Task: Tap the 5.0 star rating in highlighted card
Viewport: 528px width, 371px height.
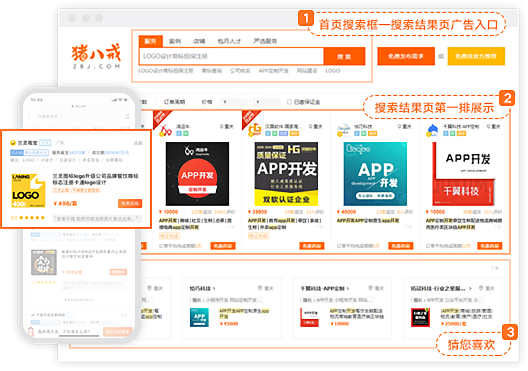Action: (x=28, y=217)
